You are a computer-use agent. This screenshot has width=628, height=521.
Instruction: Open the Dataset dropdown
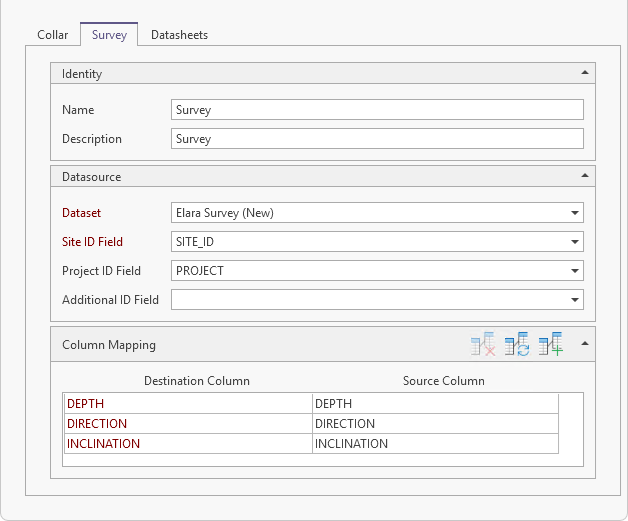pos(575,213)
